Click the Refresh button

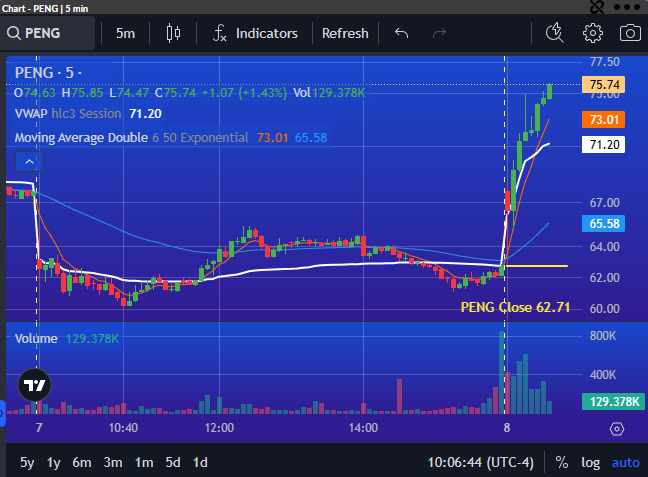point(345,33)
